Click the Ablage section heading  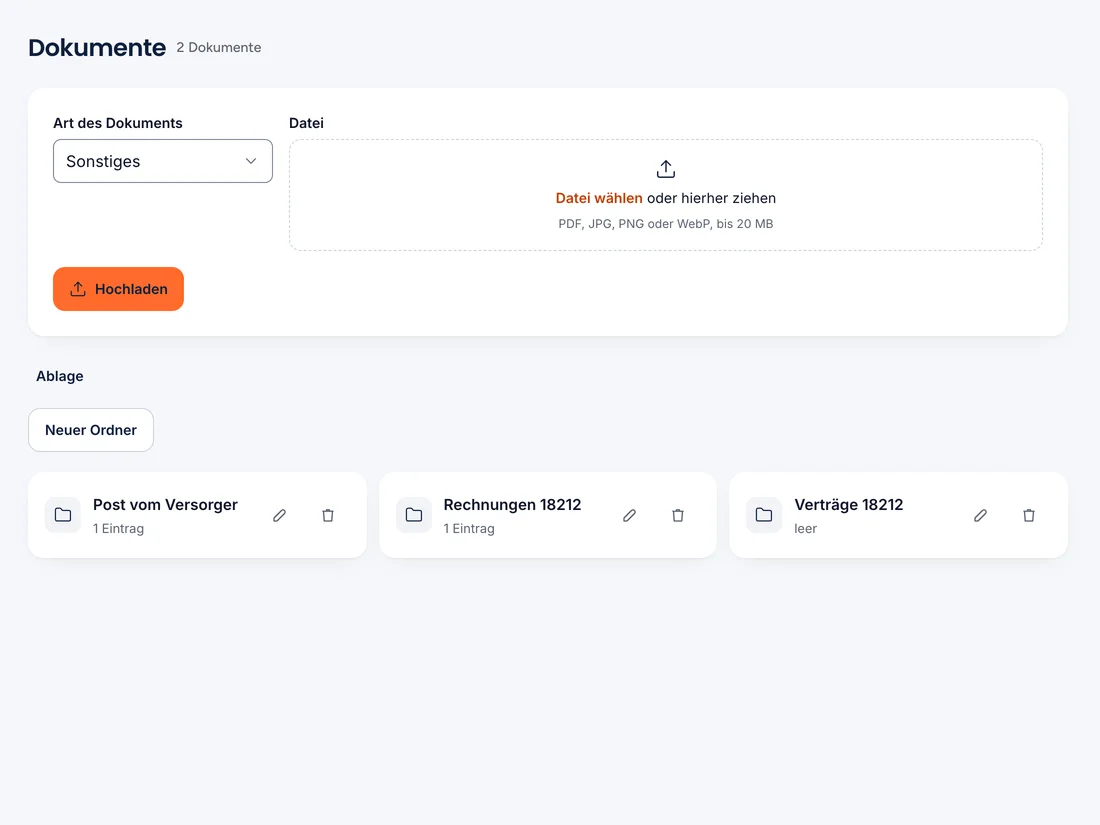coord(60,376)
